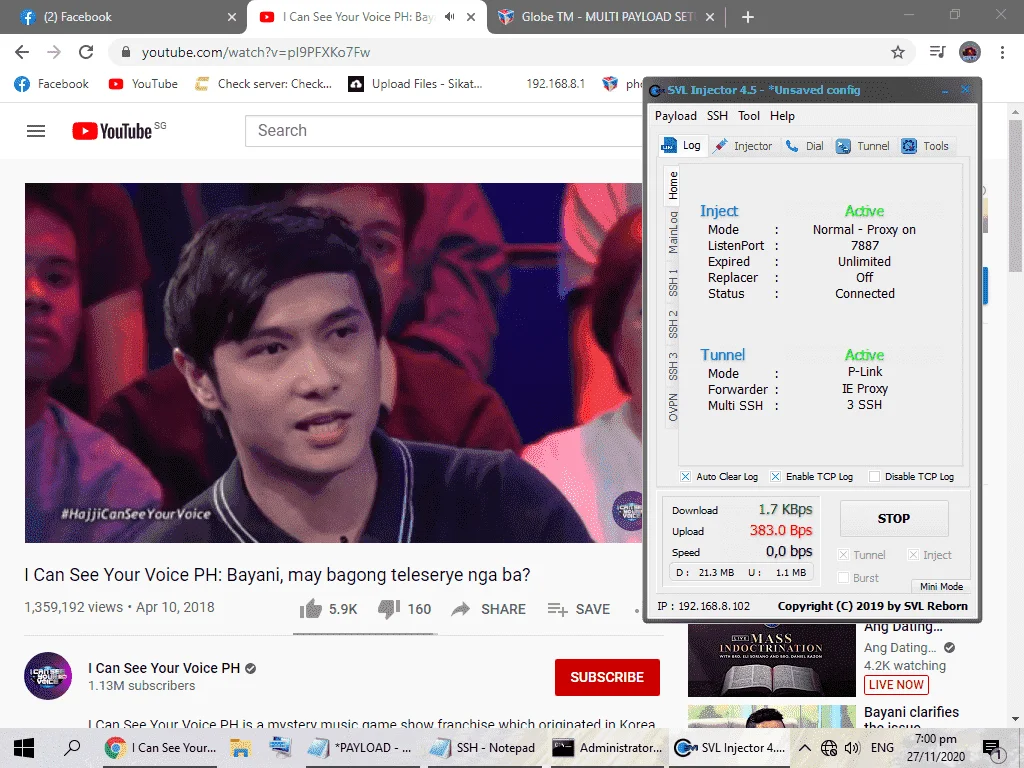
Task: Select the OVPN vertical tab
Action: (x=673, y=407)
